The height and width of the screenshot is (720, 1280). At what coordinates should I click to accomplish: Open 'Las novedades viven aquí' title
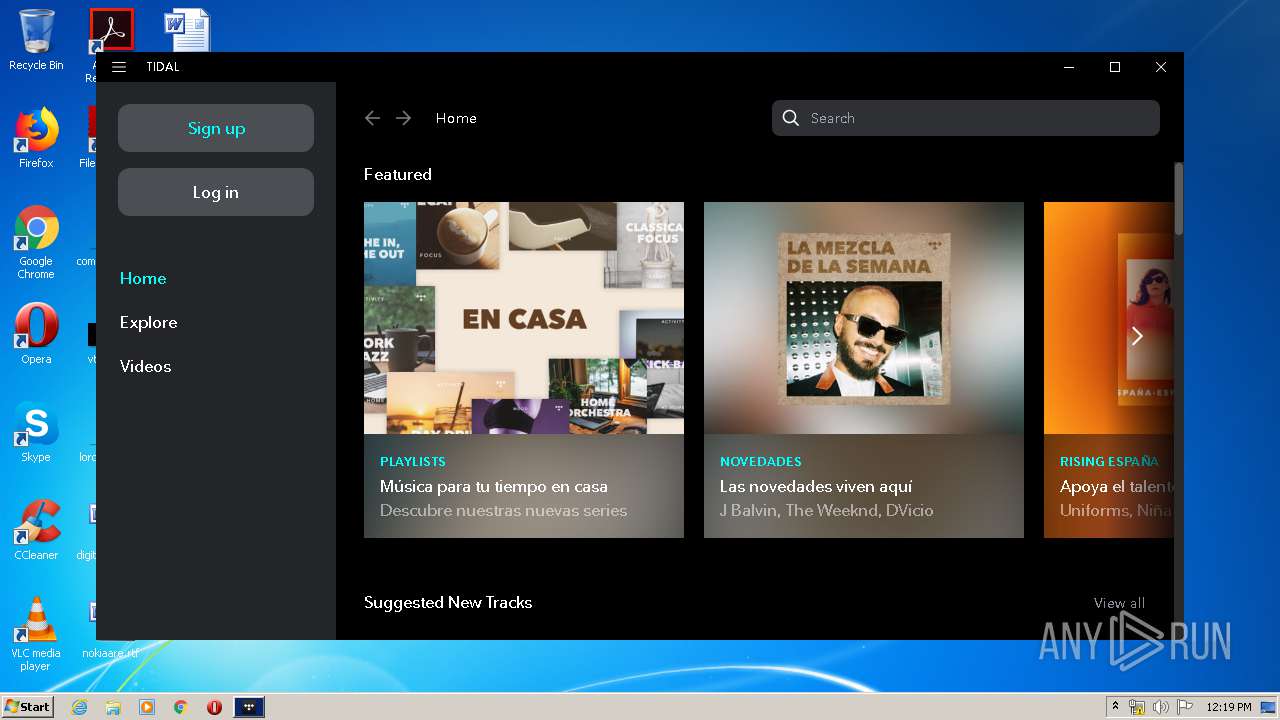[x=816, y=487]
